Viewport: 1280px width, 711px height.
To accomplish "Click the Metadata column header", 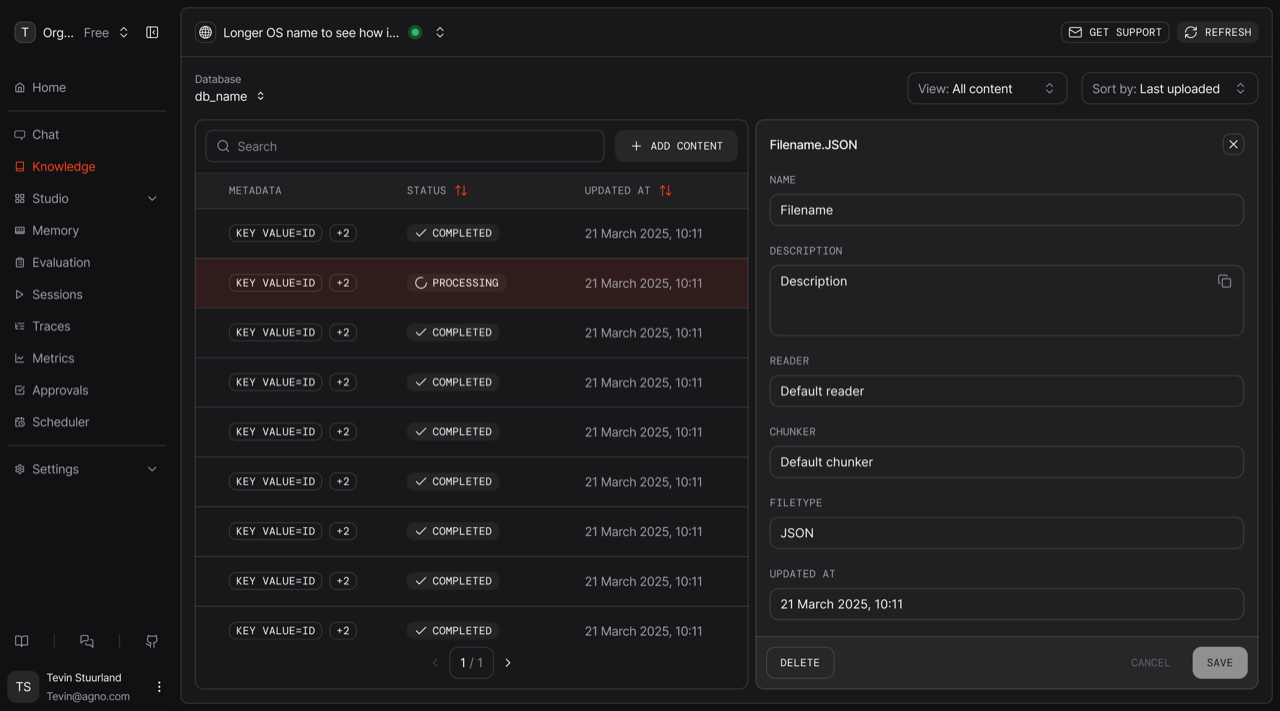I will tap(255, 190).
